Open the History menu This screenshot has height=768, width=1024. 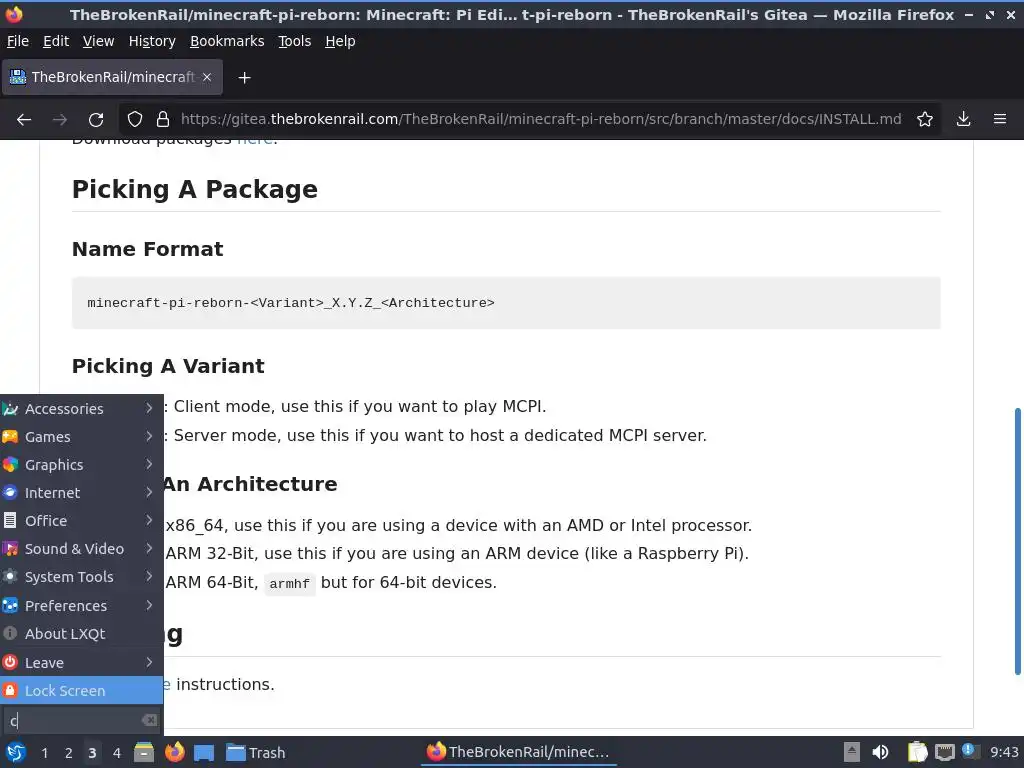(152, 41)
